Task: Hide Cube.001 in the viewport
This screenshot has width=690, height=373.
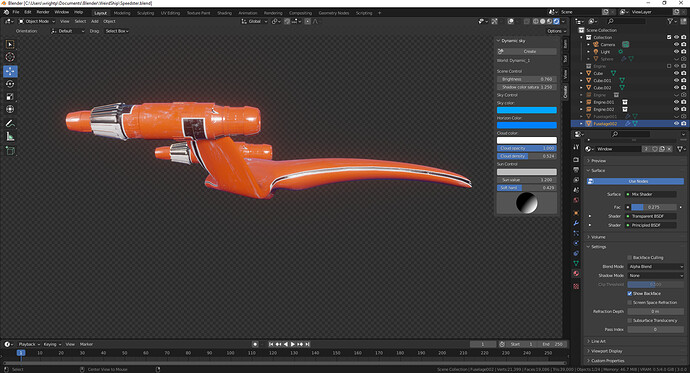Action: (x=676, y=80)
